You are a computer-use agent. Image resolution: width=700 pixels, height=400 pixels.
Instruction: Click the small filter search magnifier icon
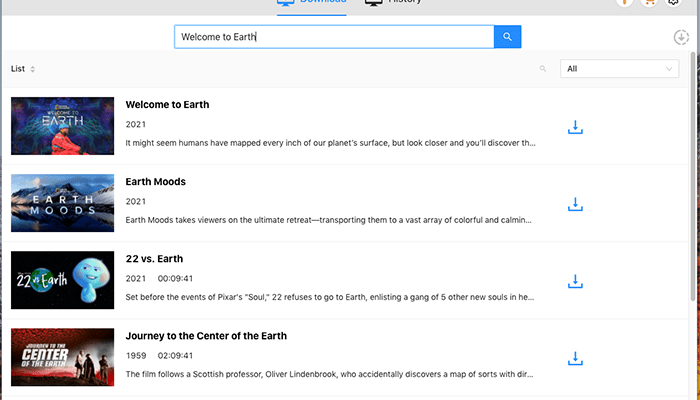(x=543, y=69)
